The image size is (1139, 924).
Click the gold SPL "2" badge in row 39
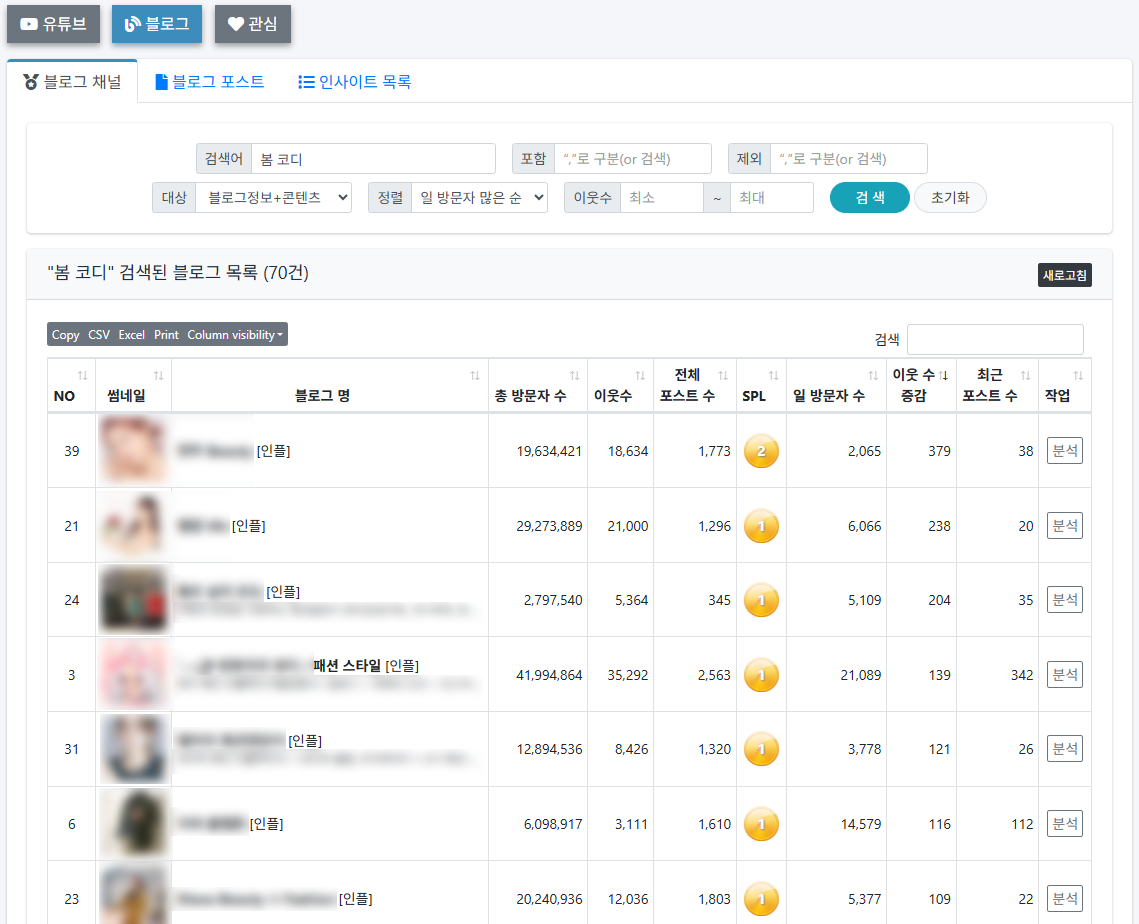coord(761,450)
